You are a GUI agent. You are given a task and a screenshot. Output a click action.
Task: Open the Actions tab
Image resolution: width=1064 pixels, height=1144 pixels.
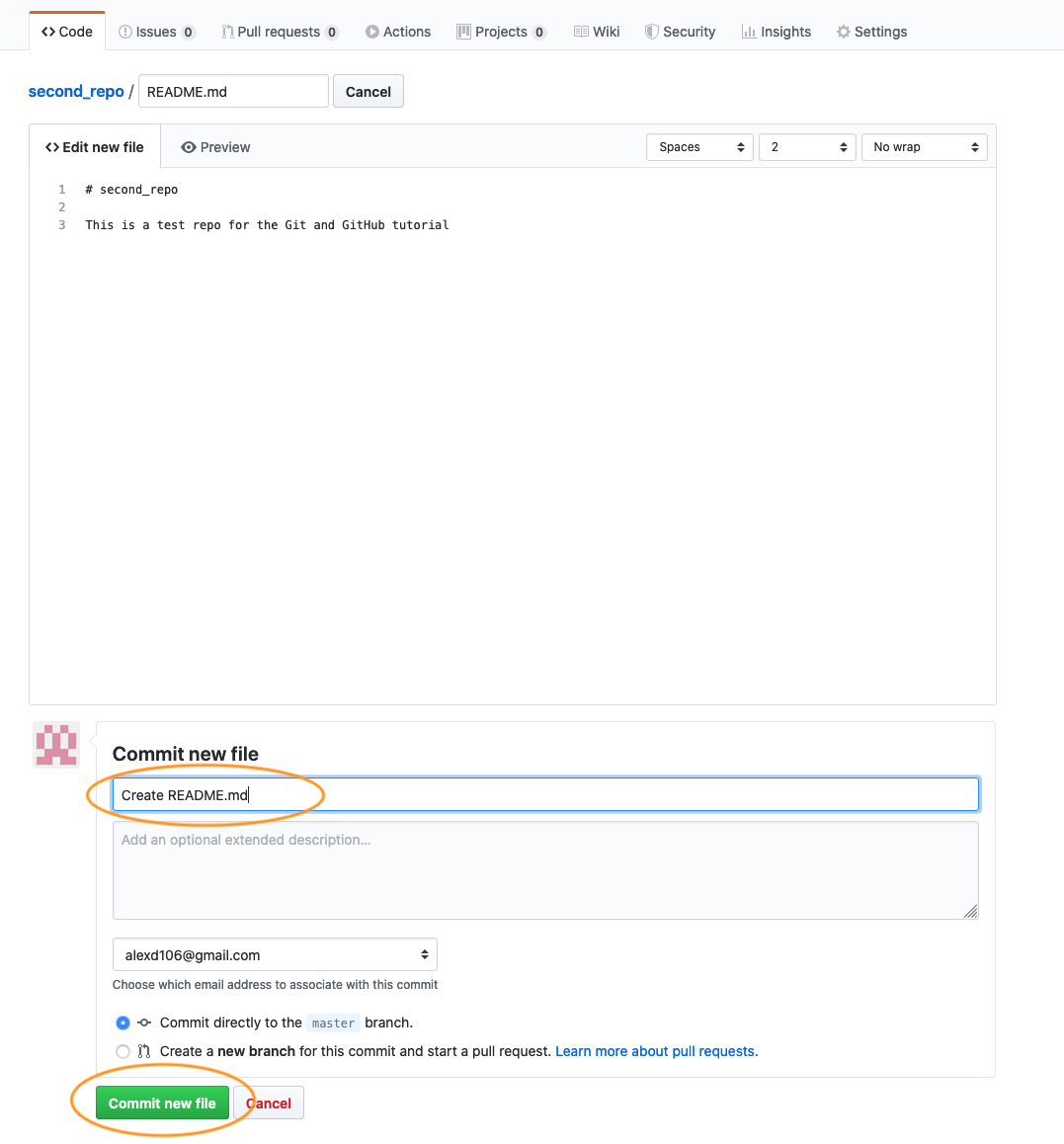click(x=398, y=32)
